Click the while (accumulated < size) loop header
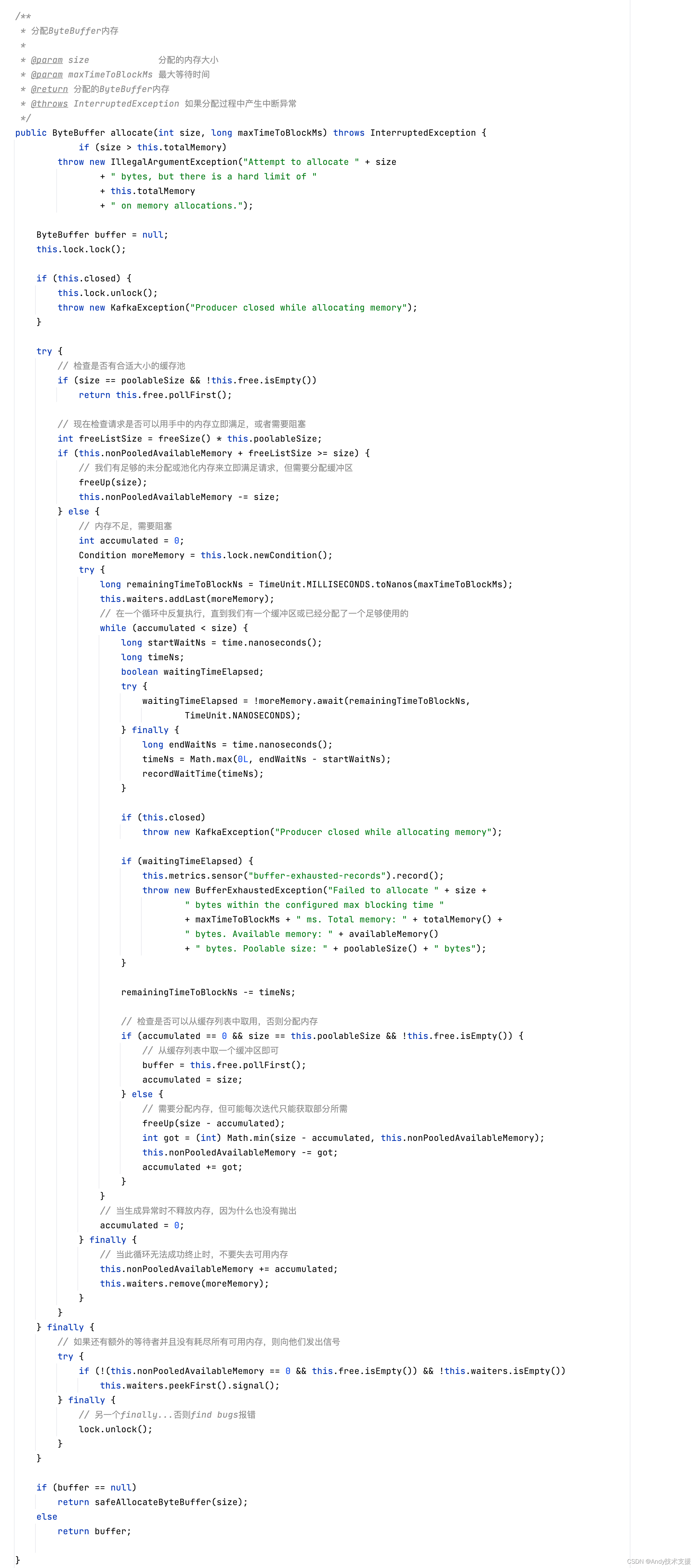Screen dimensions: 696x1568 point(174,628)
